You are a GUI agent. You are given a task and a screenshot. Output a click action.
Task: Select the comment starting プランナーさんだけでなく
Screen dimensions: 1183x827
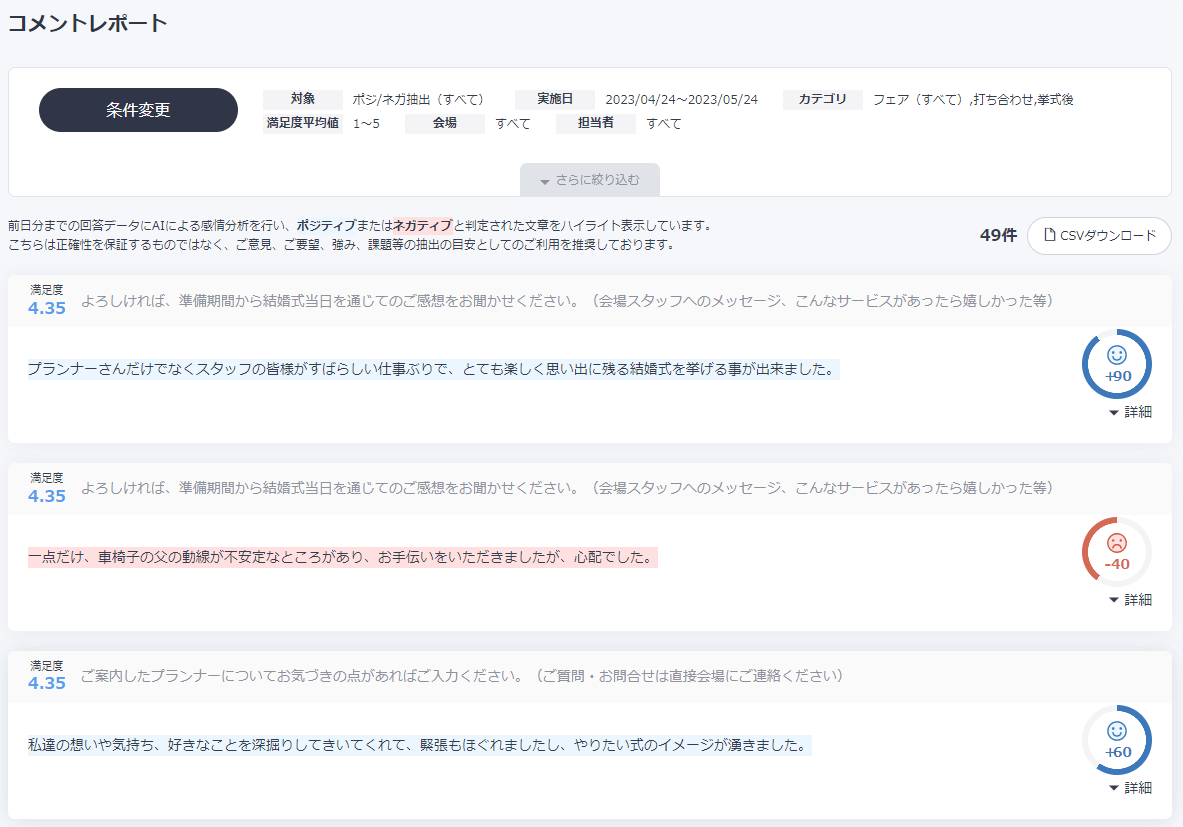point(433,369)
